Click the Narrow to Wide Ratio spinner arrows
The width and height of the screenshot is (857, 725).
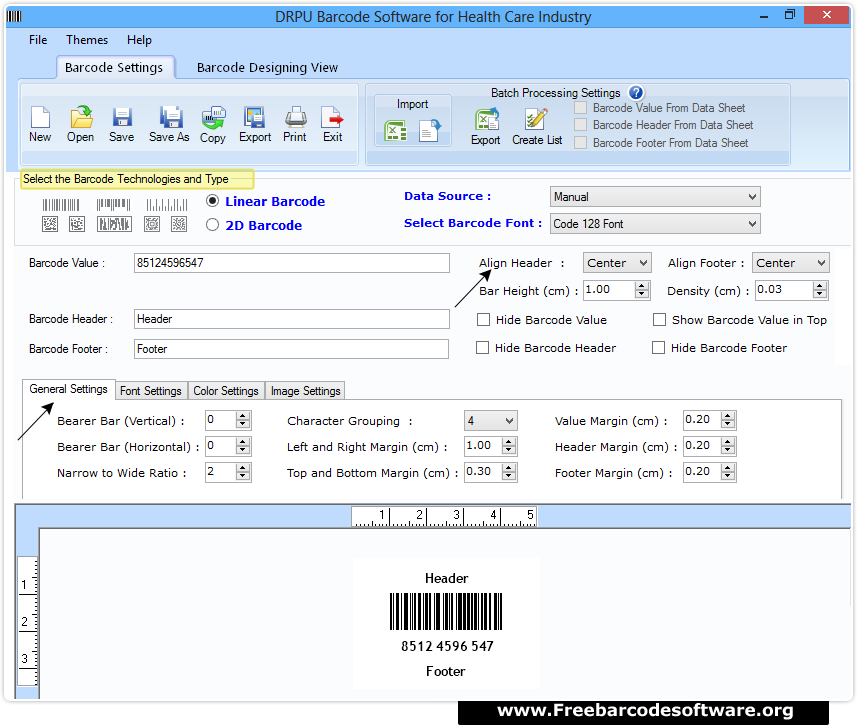click(243, 472)
